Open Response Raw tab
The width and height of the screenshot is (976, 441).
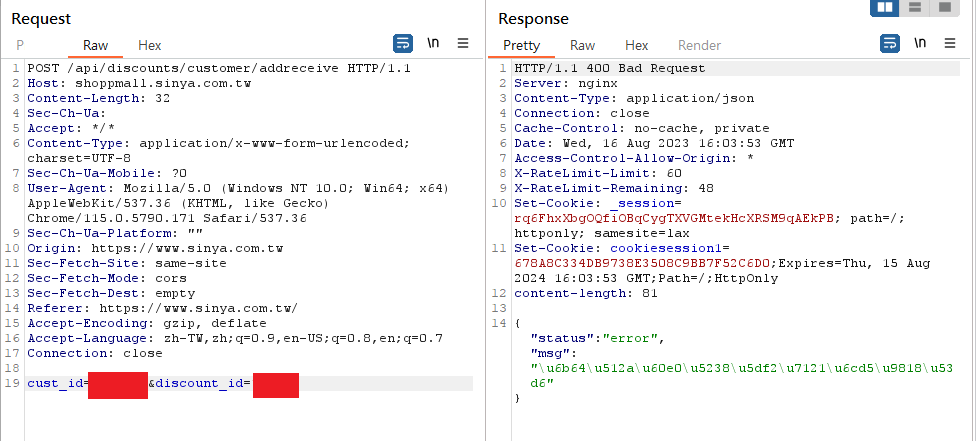pos(583,45)
